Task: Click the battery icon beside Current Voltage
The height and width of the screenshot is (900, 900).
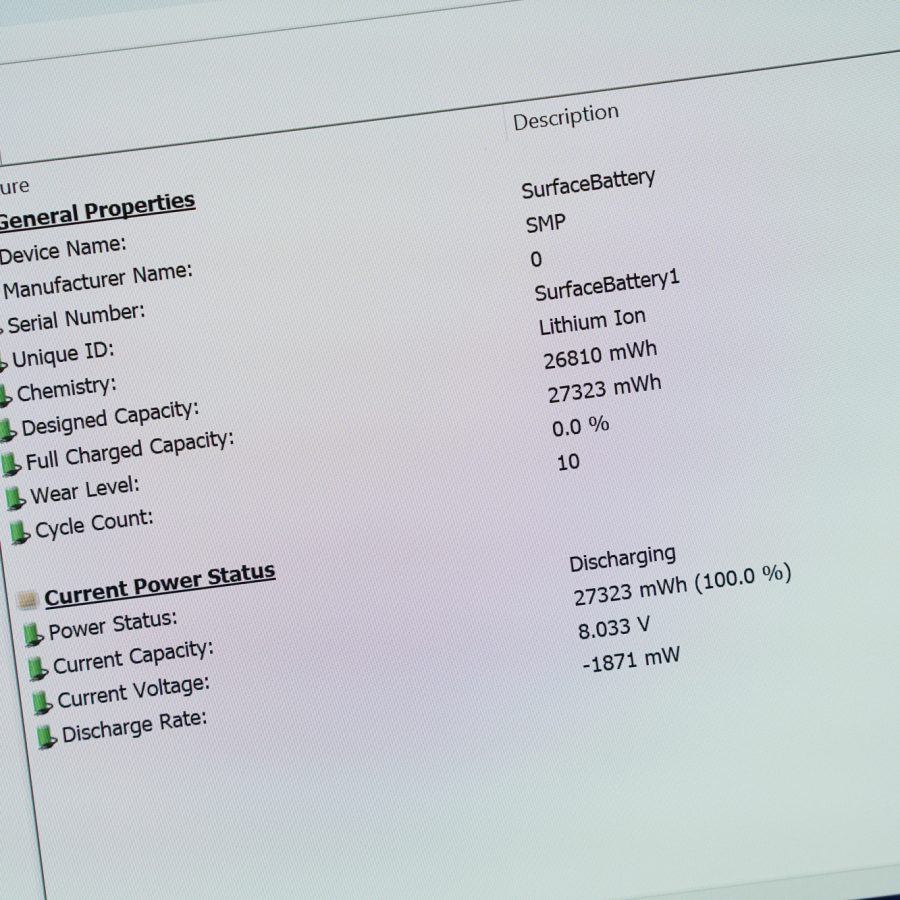Action: click(42, 703)
